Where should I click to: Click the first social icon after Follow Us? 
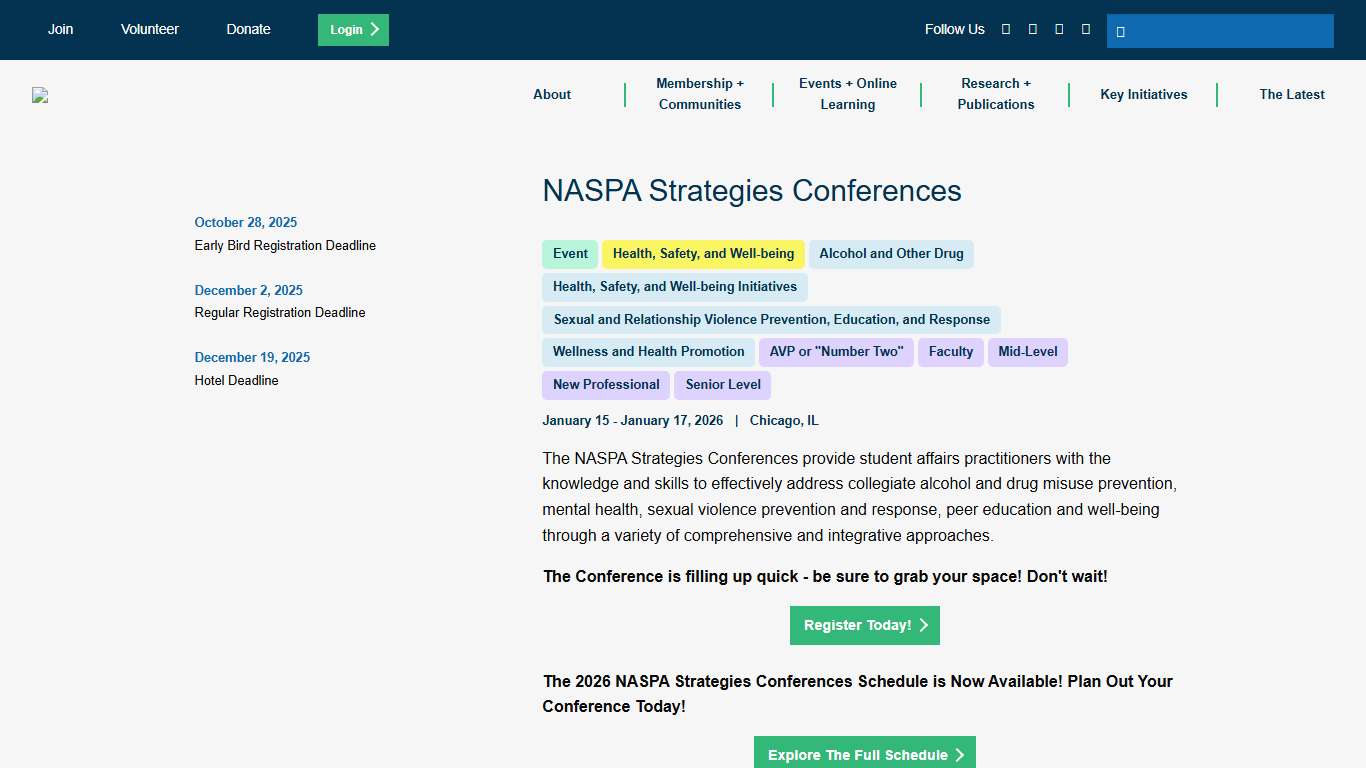(x=1006, y=30)
